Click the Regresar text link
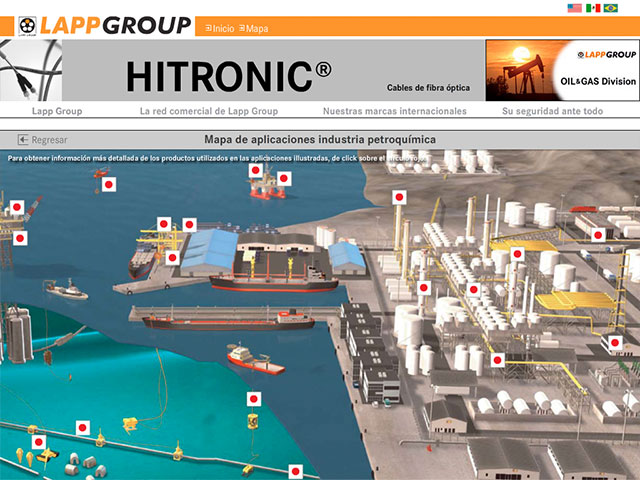Image resolution: width=640 pixels, height=480 pixels. pos(49,140)
